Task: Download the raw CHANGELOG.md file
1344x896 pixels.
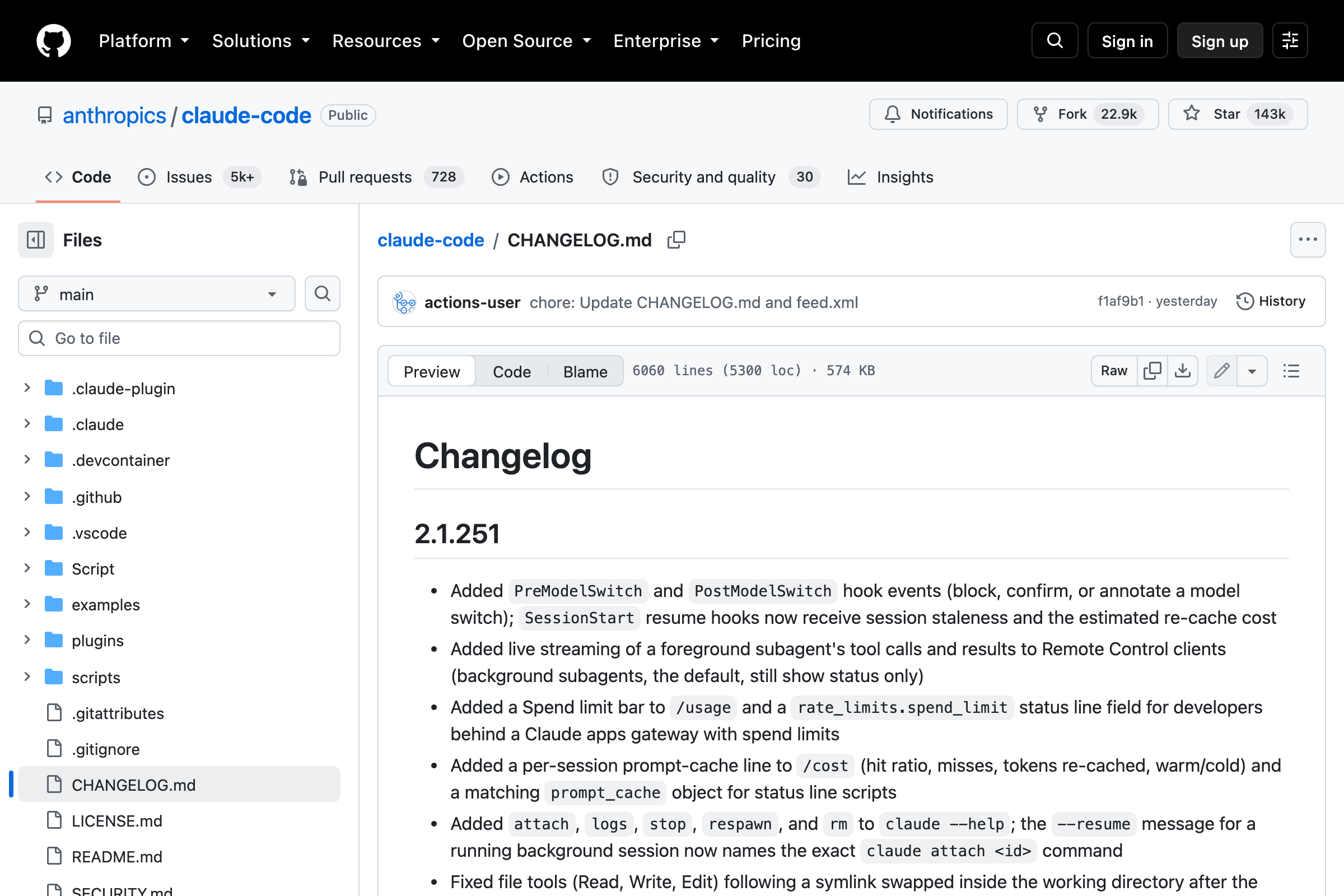Action: click(x=1183, y=371)
